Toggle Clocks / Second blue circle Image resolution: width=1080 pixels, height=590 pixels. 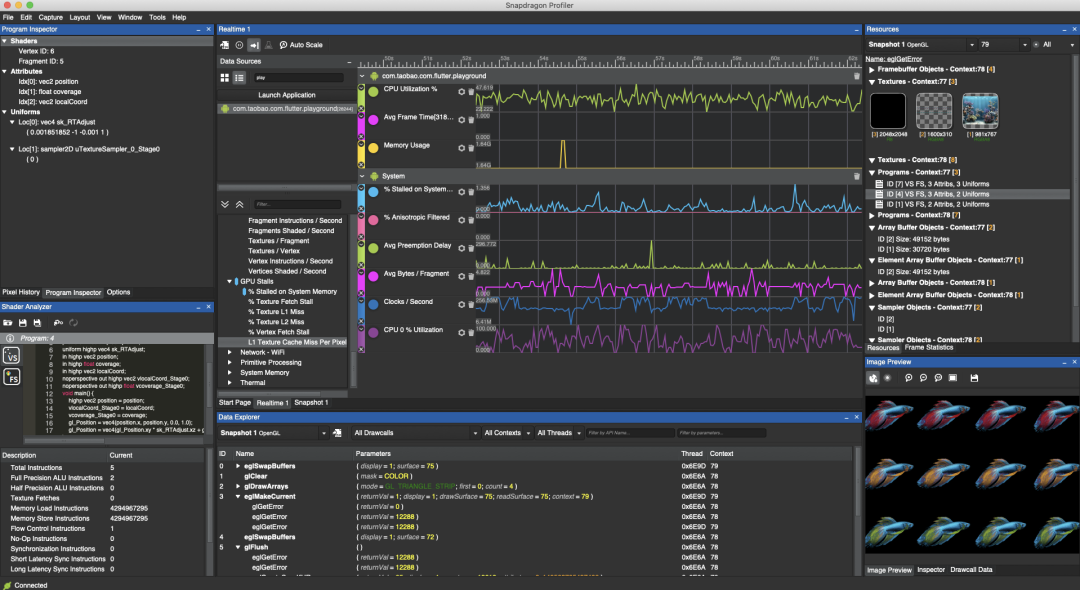pyautogui.click(x=373, y=304)
